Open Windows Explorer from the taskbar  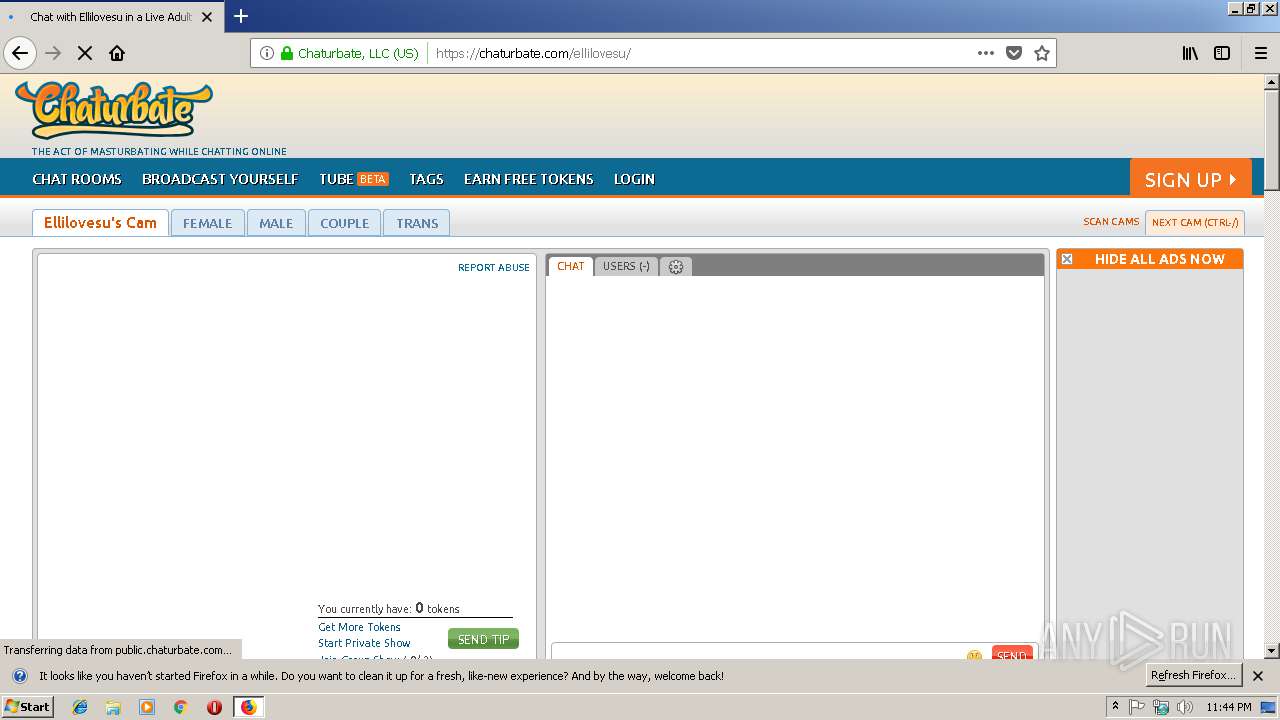113,707
